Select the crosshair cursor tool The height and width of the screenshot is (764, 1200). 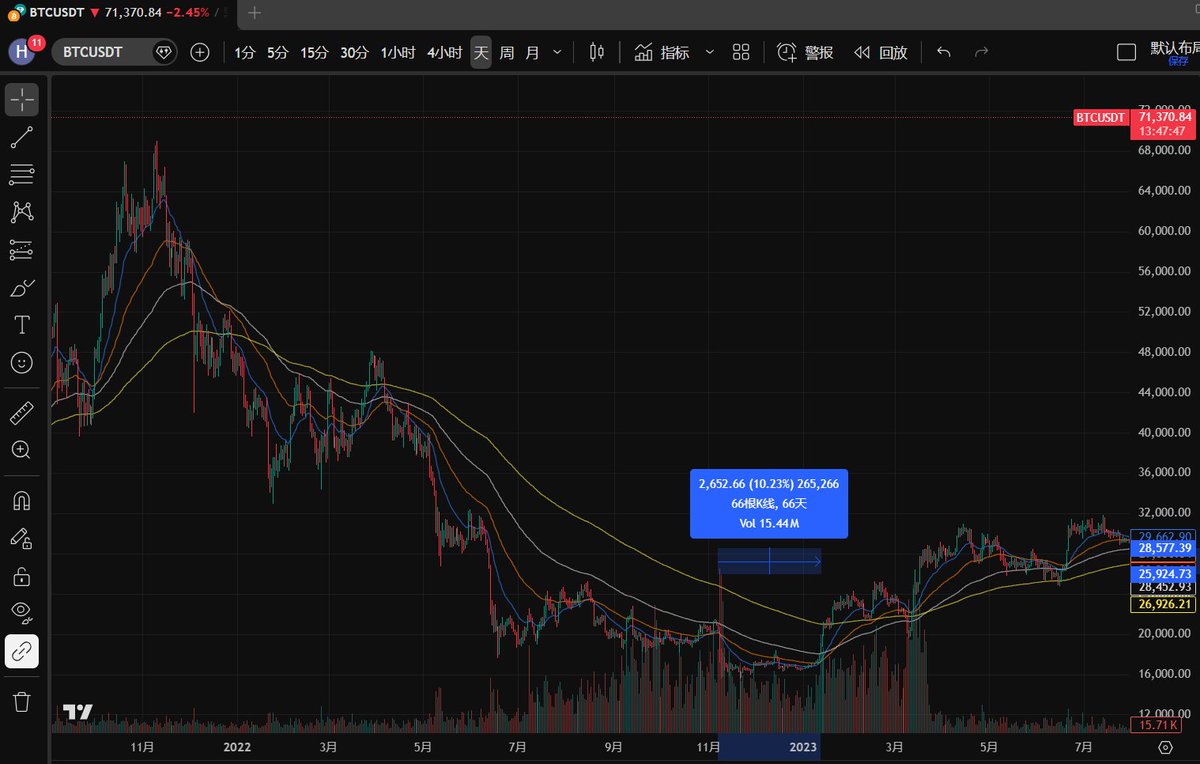(22, 100)
